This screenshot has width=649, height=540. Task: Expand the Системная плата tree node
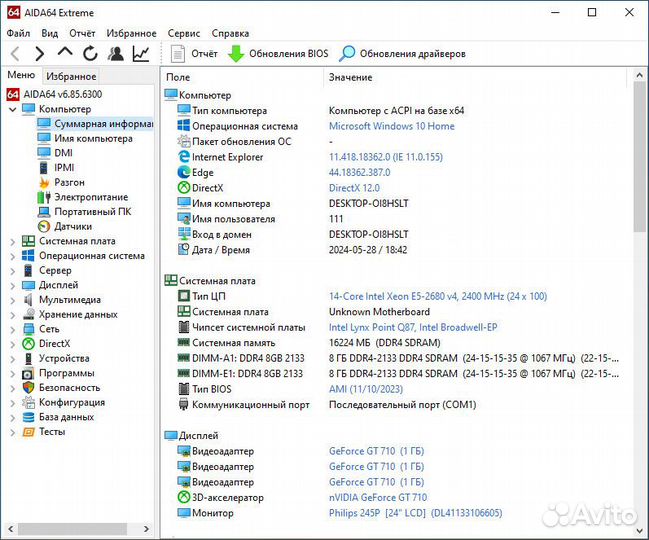coord(12,241)
